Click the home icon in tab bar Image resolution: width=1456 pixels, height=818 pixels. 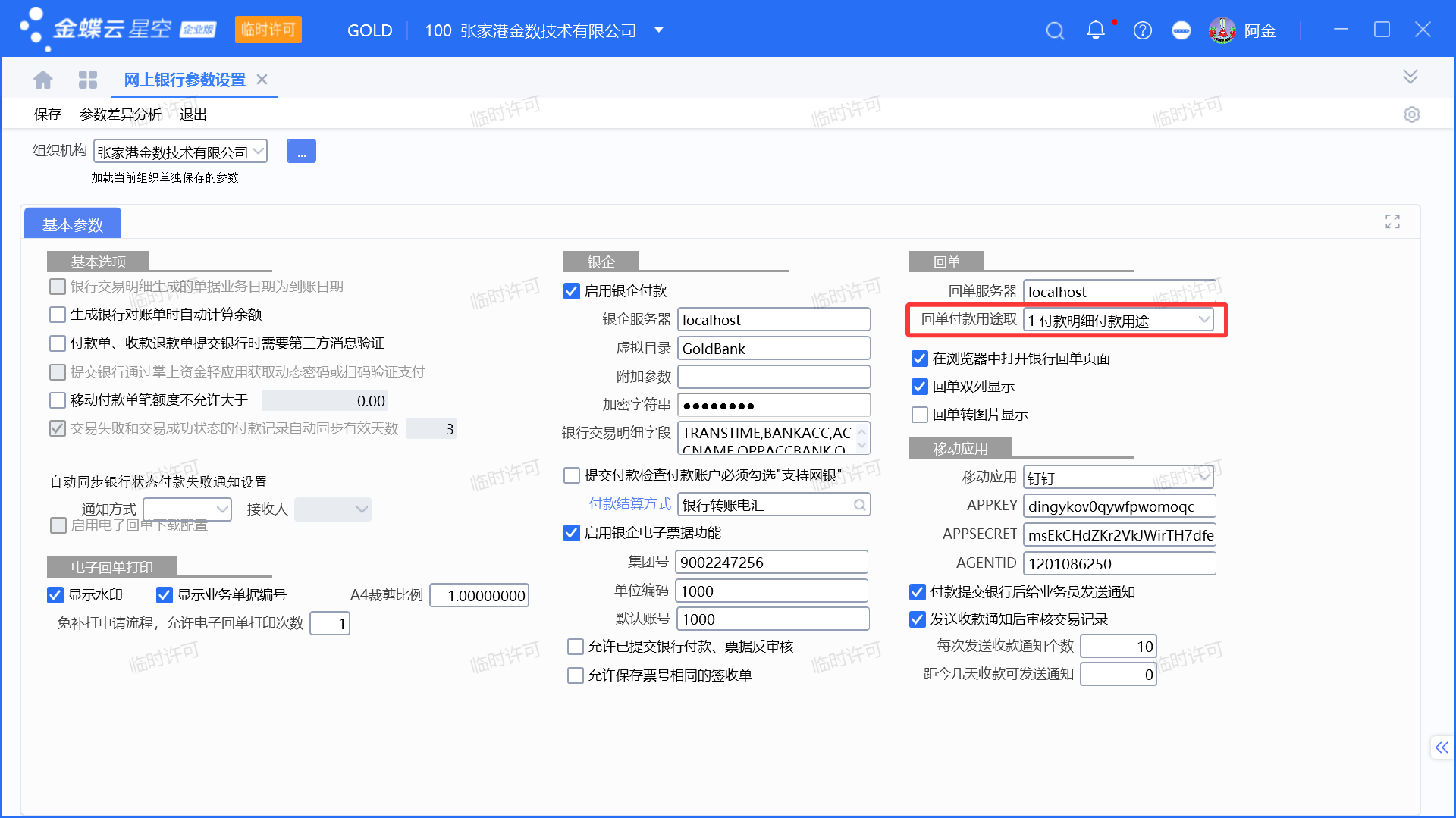[43, 80]
